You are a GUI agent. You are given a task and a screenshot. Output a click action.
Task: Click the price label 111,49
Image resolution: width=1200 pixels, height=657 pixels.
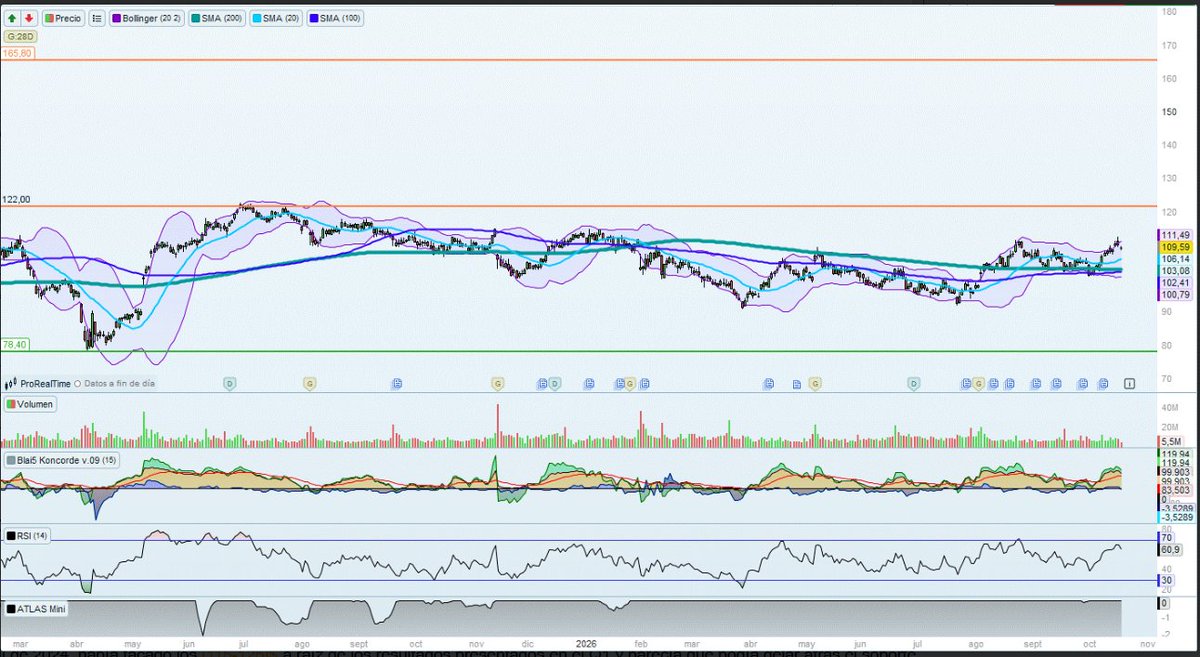click(1173, 234)
